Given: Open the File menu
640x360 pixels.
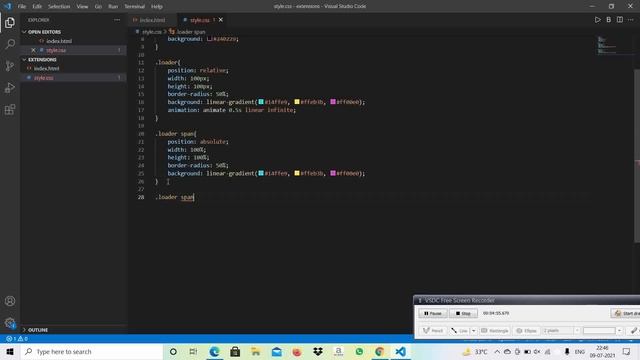Looking at the screenshot, I should [x=22, y=6].
